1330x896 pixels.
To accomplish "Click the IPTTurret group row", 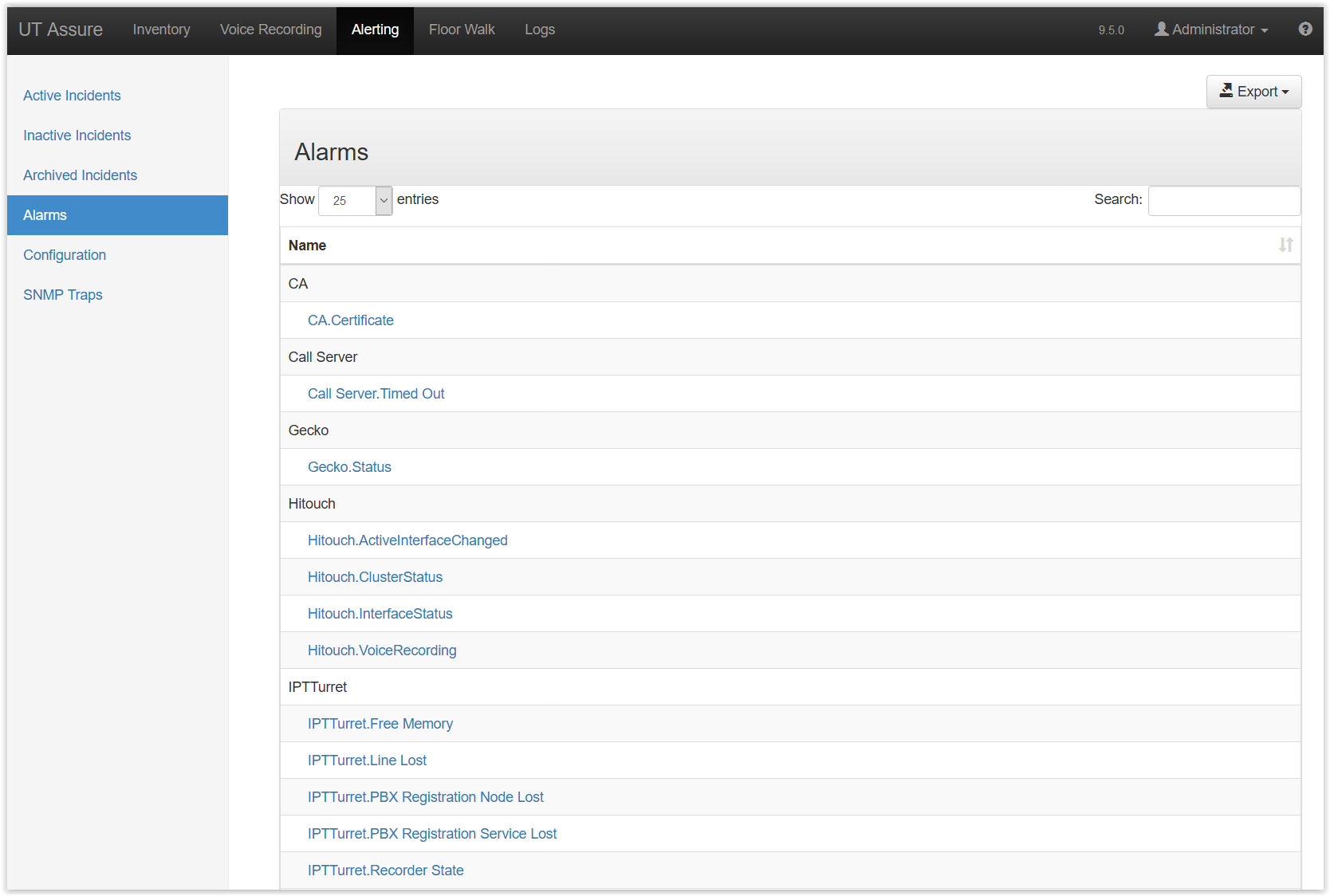I will pyautogui.click(x=790, y=687).
